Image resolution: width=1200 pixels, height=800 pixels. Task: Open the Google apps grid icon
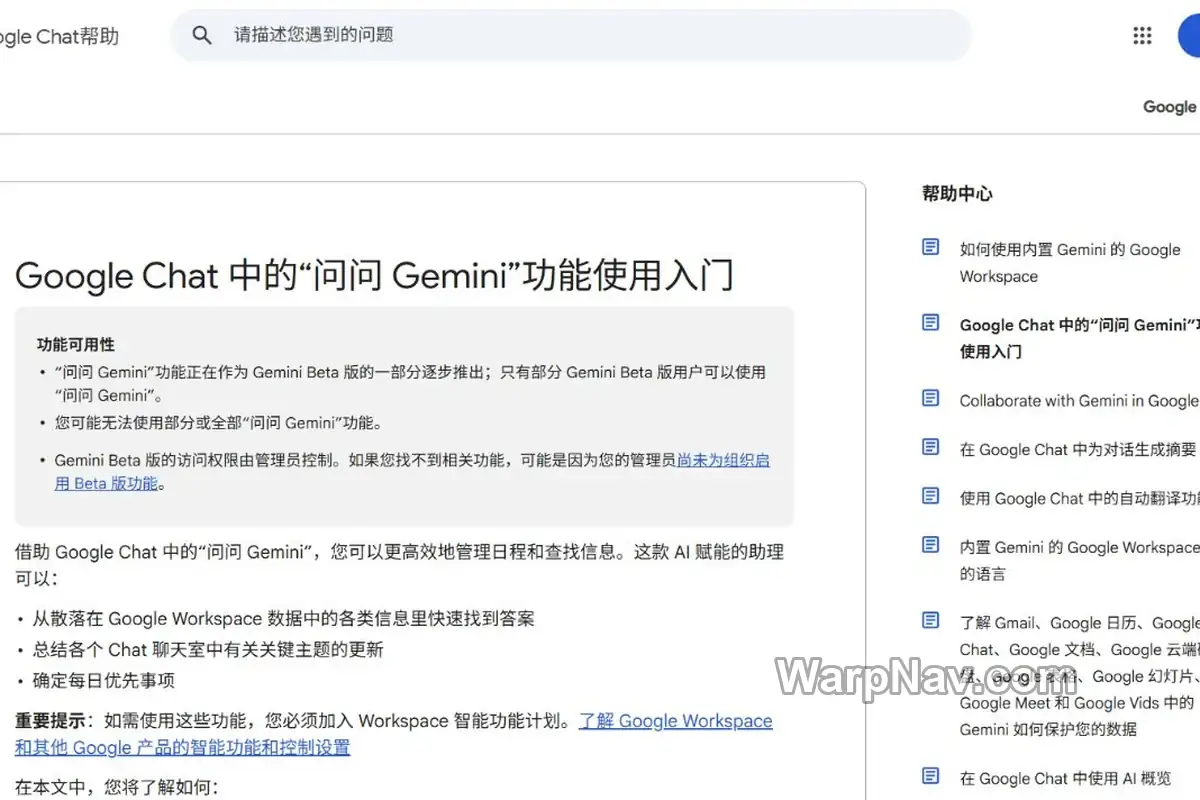coord(1142,36)
